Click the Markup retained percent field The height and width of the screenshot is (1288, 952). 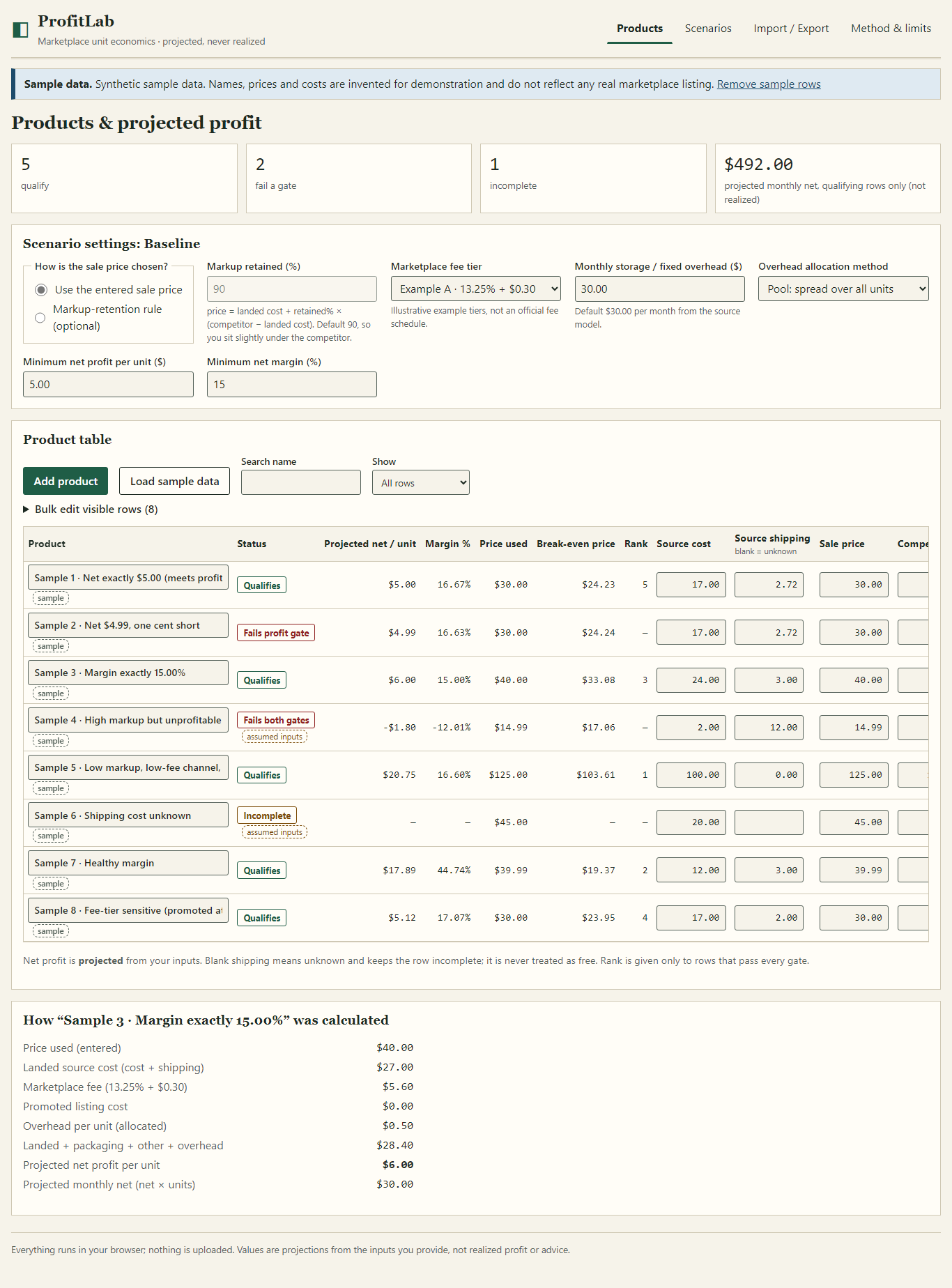click(x=292, y=289)
